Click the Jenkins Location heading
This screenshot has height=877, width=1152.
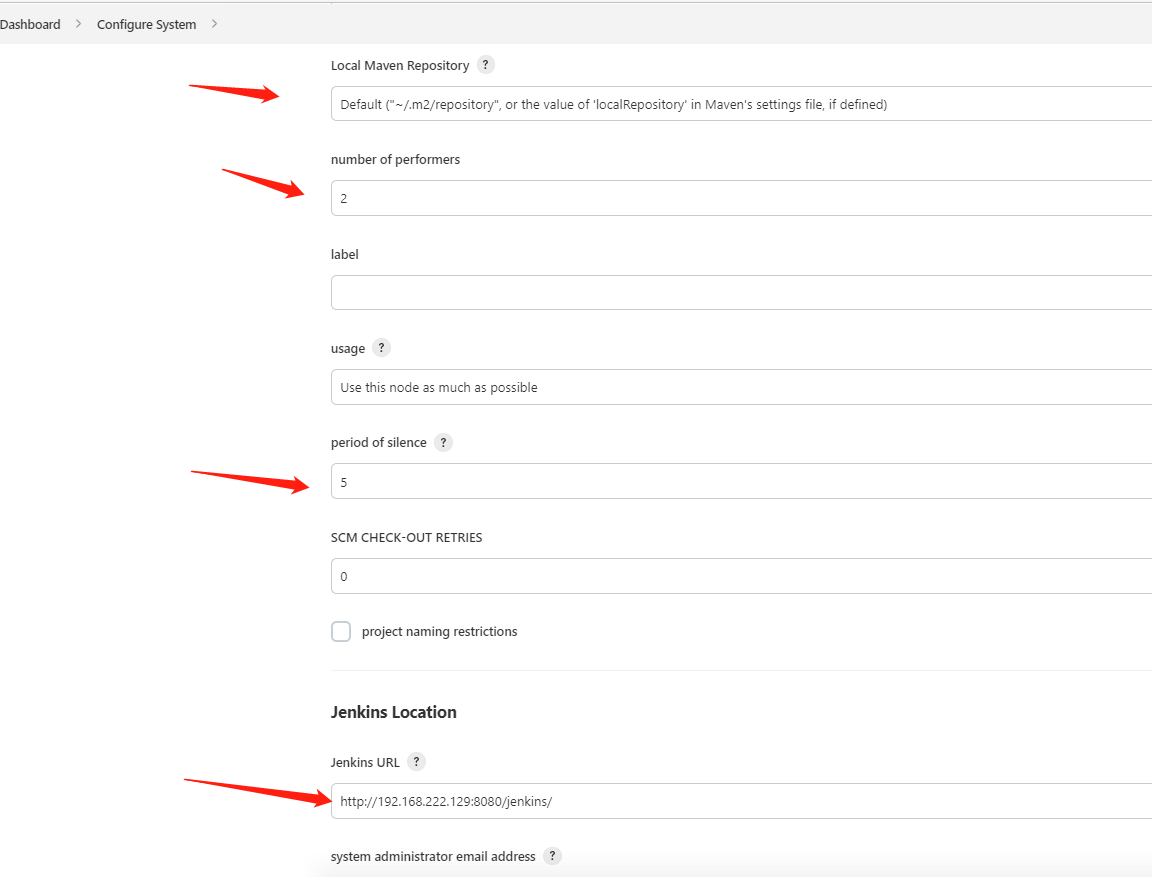point(394,712)
